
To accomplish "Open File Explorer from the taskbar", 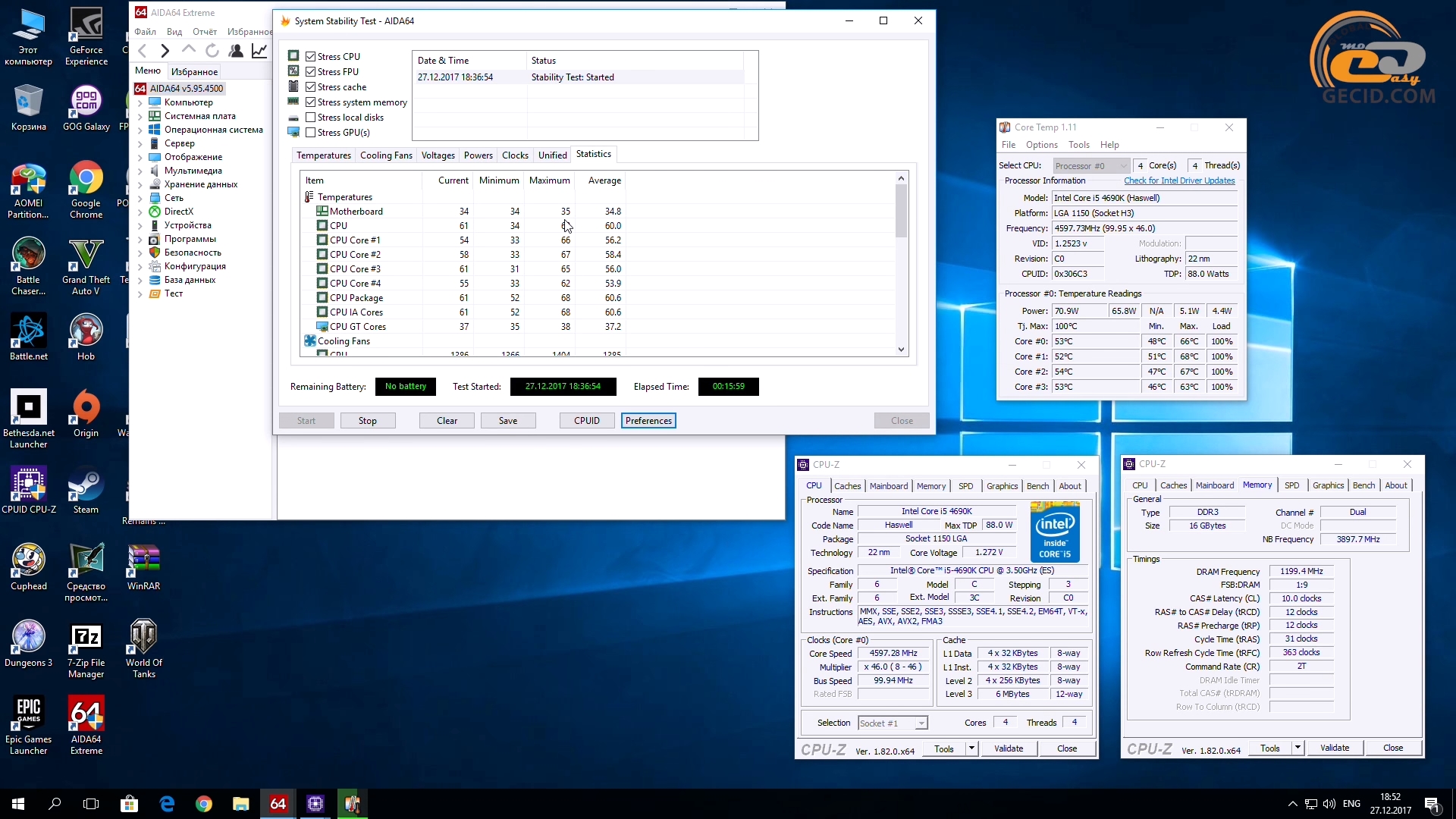I will (x=240, y=804).
